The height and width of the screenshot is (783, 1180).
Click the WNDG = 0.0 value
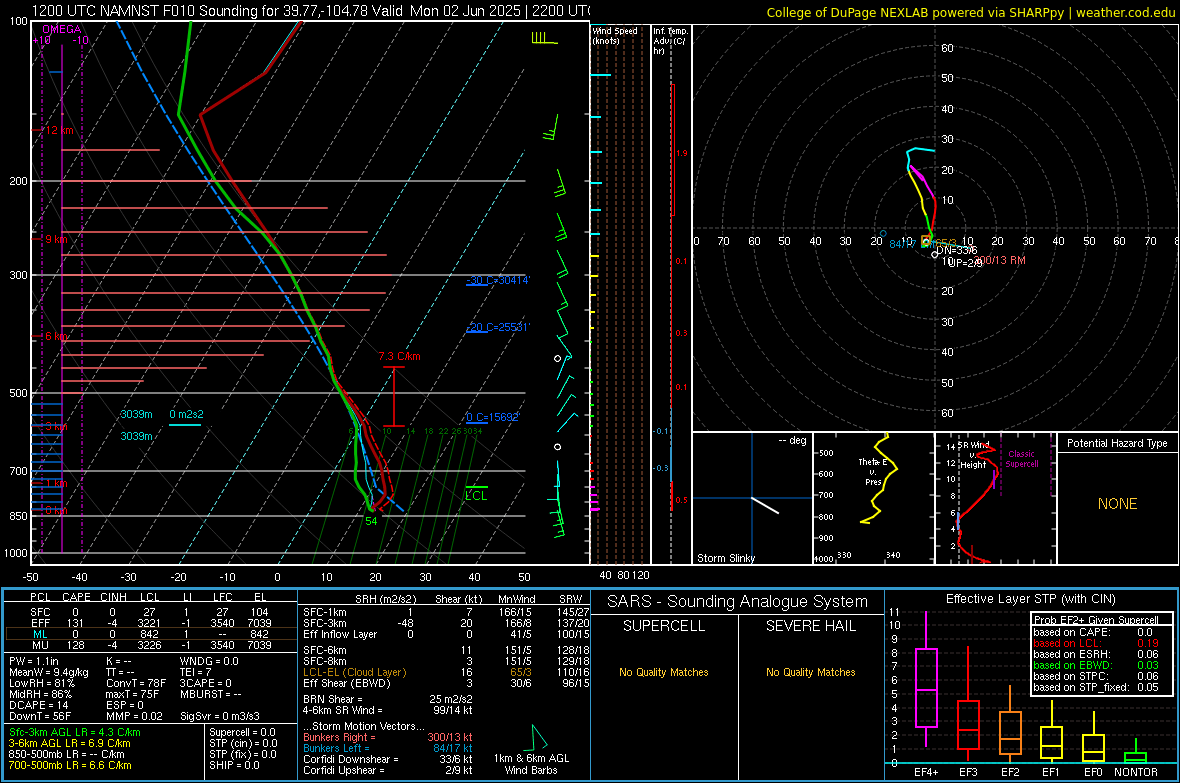click(x=209, y=661)
